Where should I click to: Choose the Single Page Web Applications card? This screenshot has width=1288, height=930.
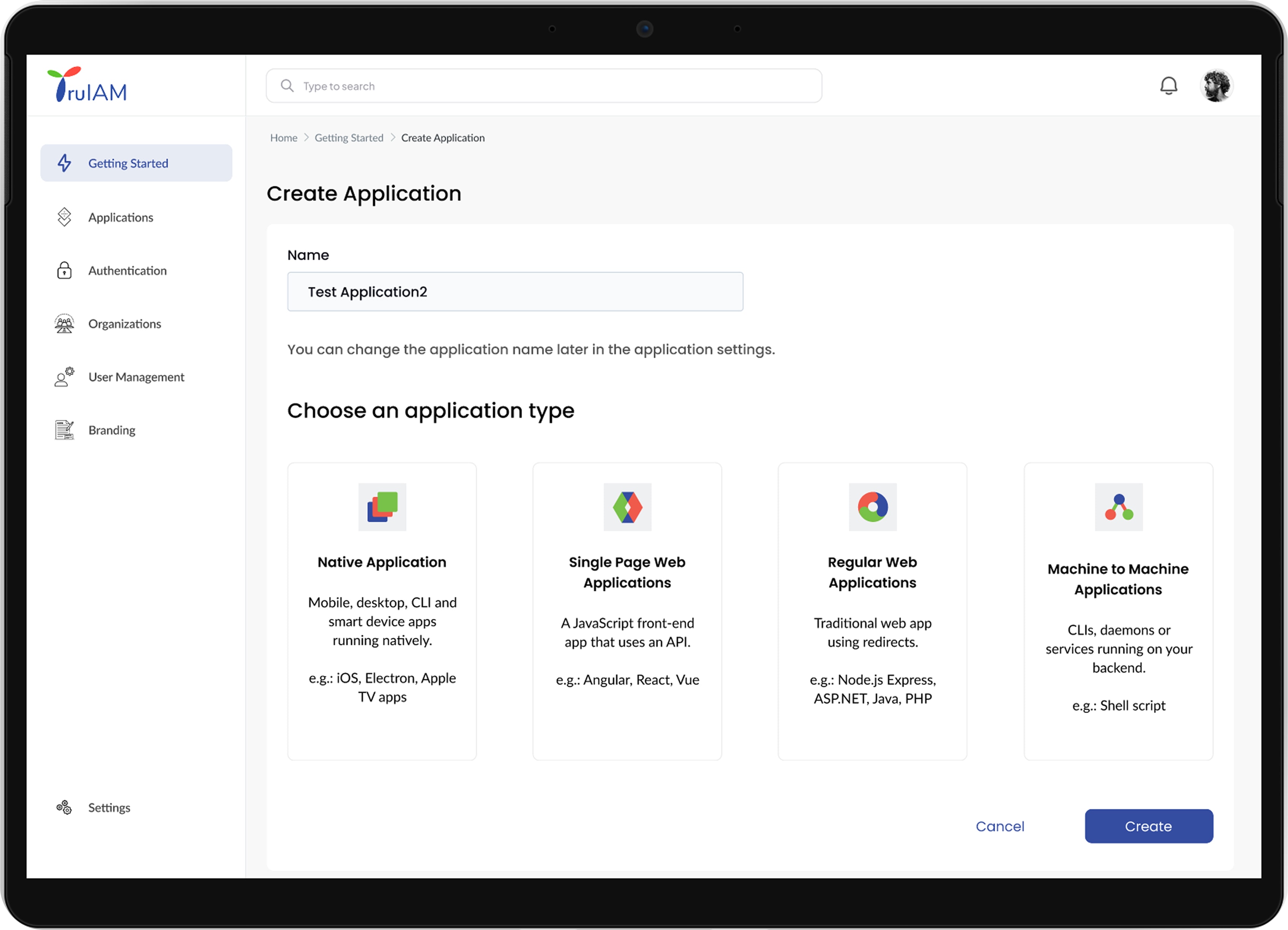(x=627, y=611)
